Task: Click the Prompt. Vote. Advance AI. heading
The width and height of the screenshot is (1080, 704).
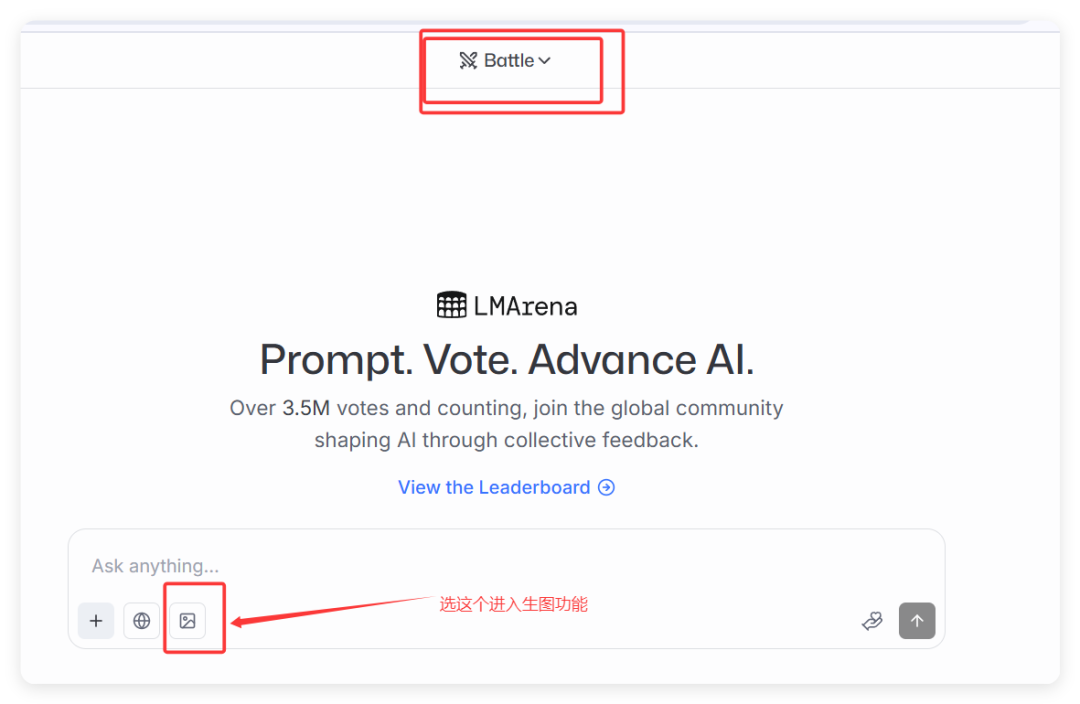Action: (x=506, y=360)
